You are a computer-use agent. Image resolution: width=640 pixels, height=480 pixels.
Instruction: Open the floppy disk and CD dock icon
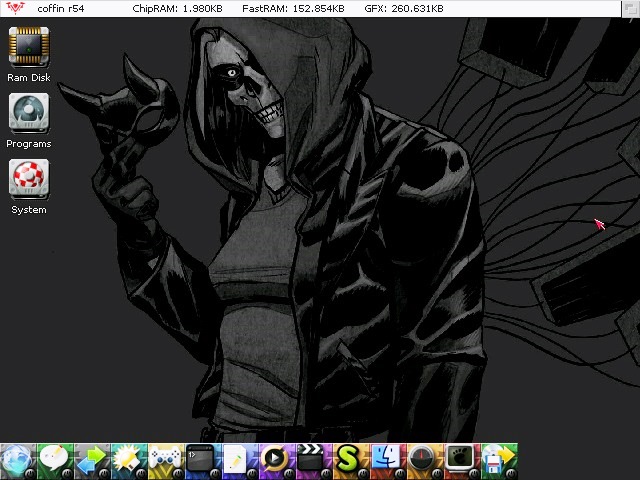click(500, 461)
